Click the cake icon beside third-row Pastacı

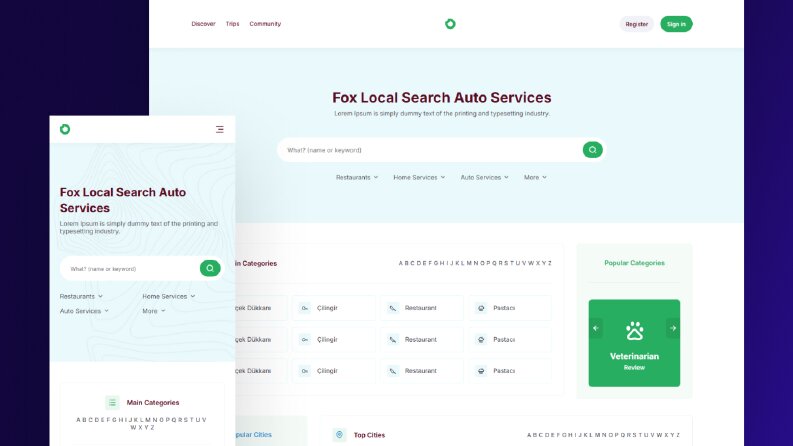(481, 371)
